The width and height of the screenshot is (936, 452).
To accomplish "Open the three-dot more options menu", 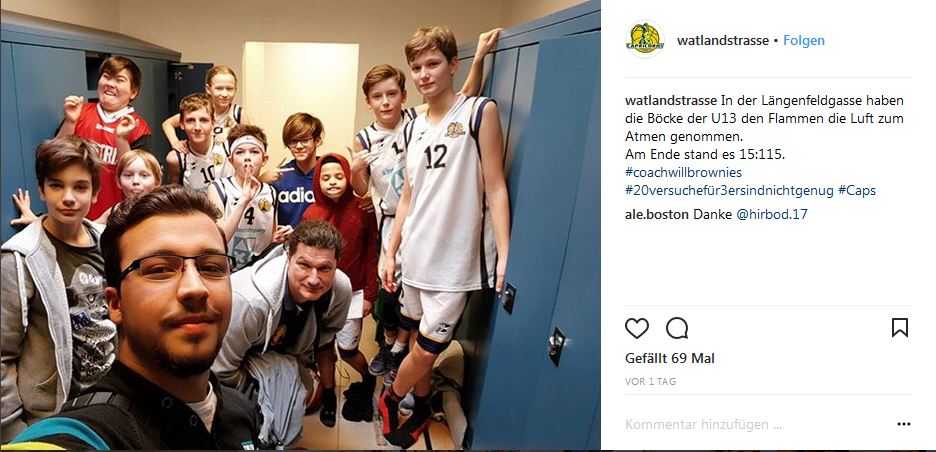I will pos(904,425).
